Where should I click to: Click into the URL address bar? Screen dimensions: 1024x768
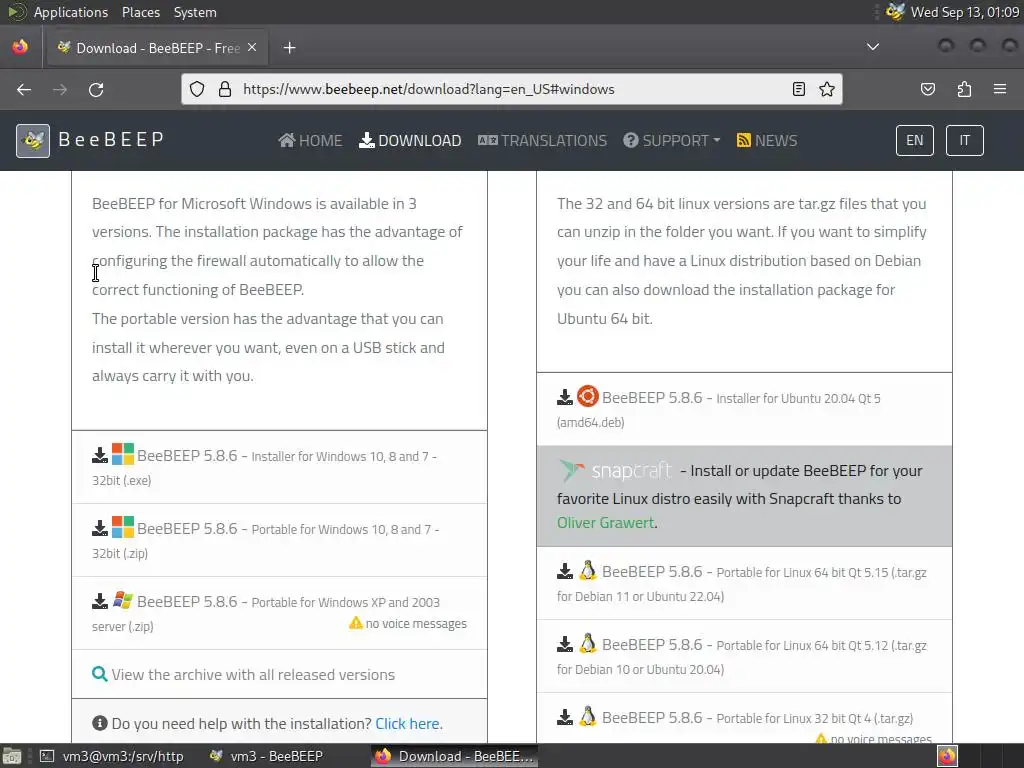pos(513,89)
